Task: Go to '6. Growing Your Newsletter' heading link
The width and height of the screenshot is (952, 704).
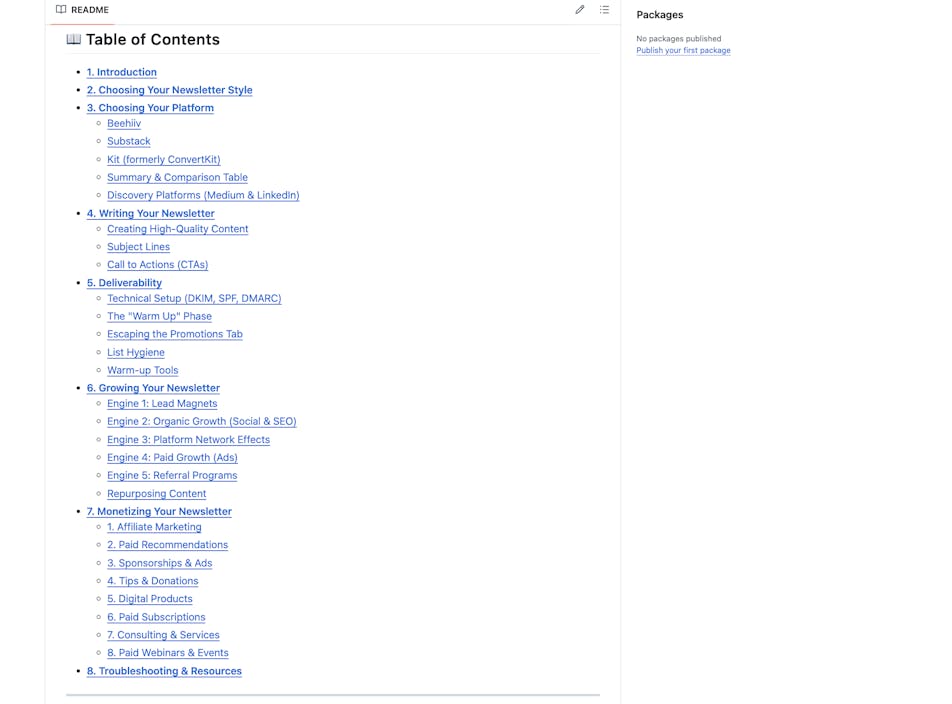Action: (153, 388)
